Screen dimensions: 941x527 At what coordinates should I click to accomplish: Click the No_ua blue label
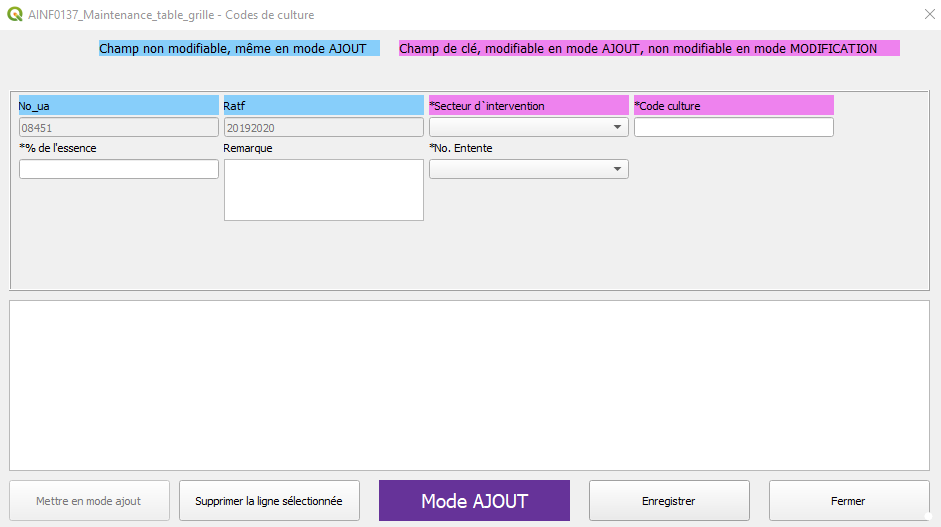[x=119, y=106]
